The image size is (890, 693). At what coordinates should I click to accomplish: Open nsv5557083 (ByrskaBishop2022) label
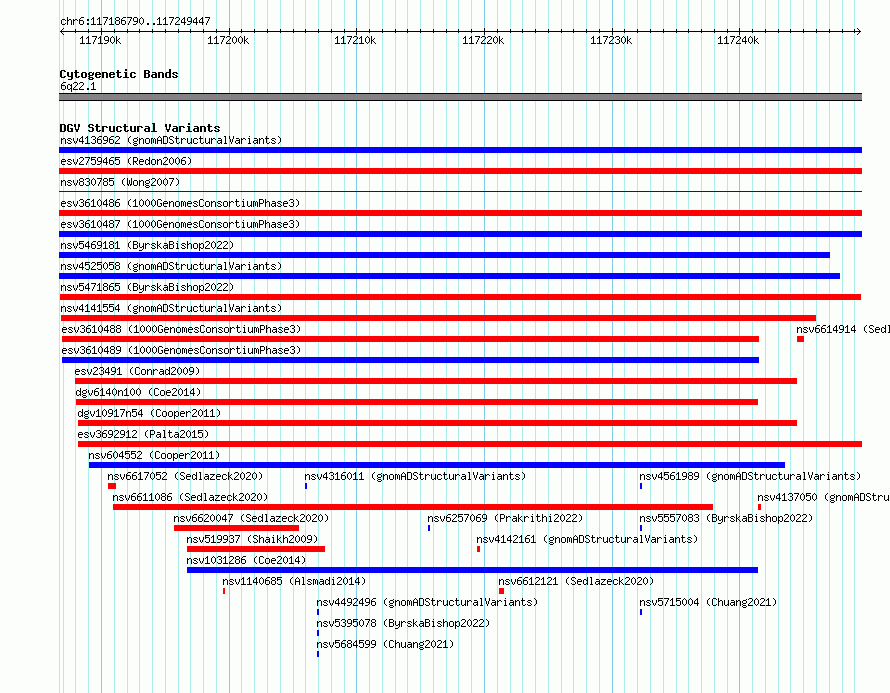726,518
